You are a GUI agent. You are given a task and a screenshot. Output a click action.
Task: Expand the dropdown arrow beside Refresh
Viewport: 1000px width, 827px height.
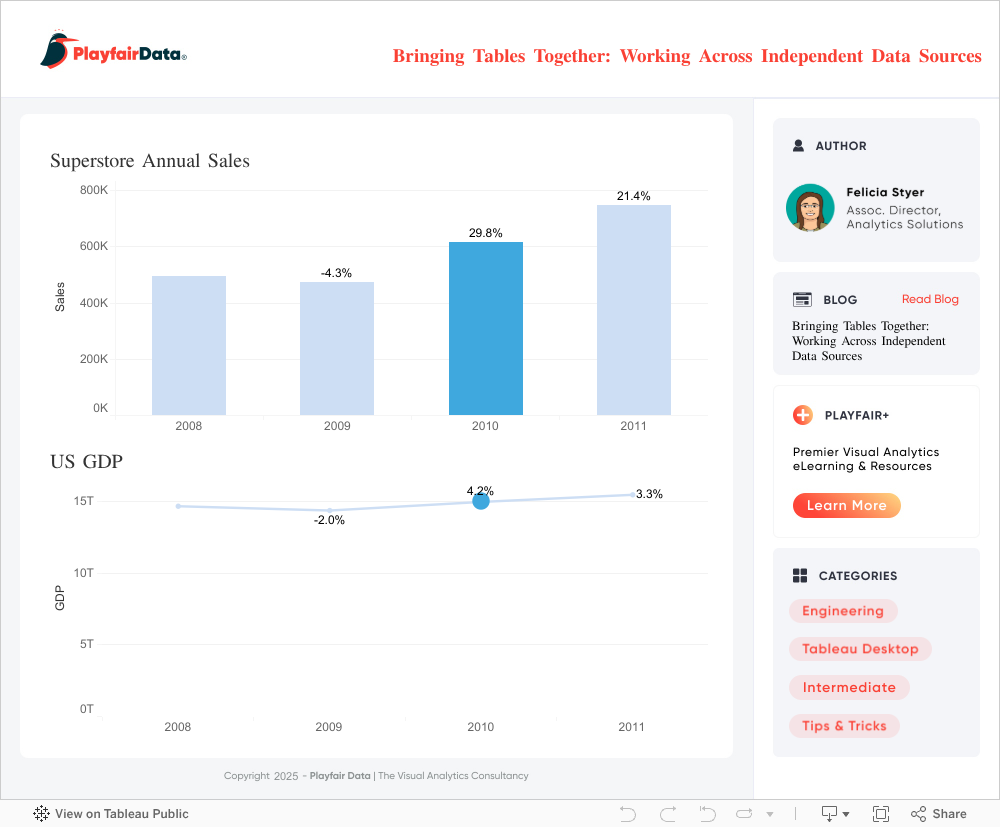click(769, 815)
